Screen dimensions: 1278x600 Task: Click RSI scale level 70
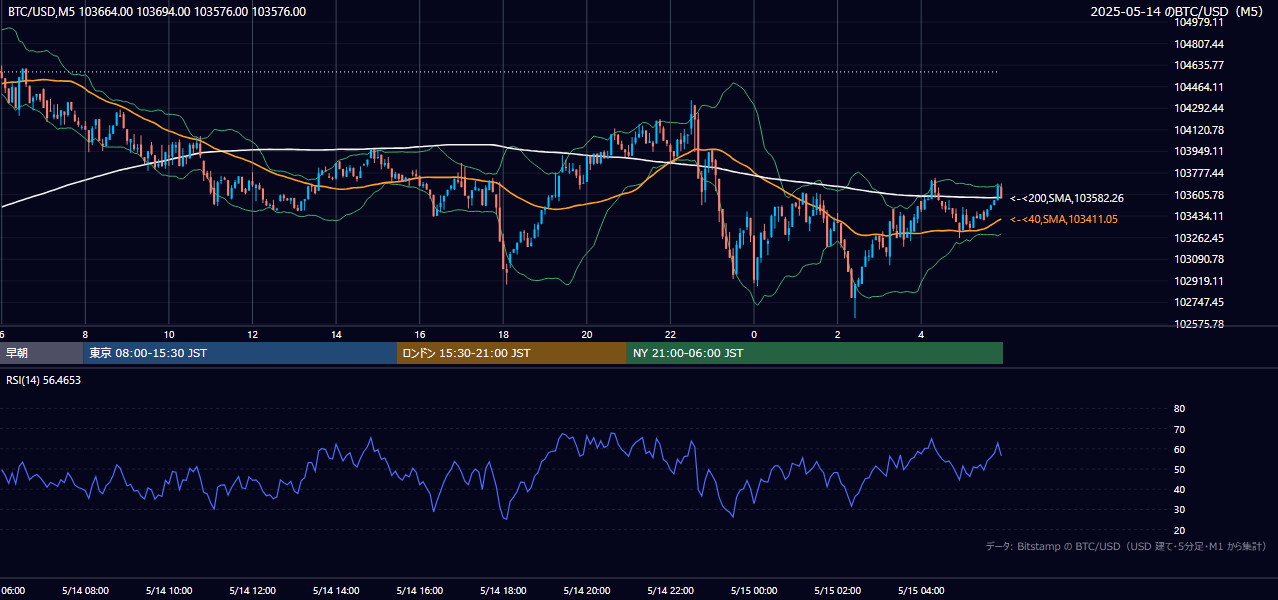(x=1179, y=429)
